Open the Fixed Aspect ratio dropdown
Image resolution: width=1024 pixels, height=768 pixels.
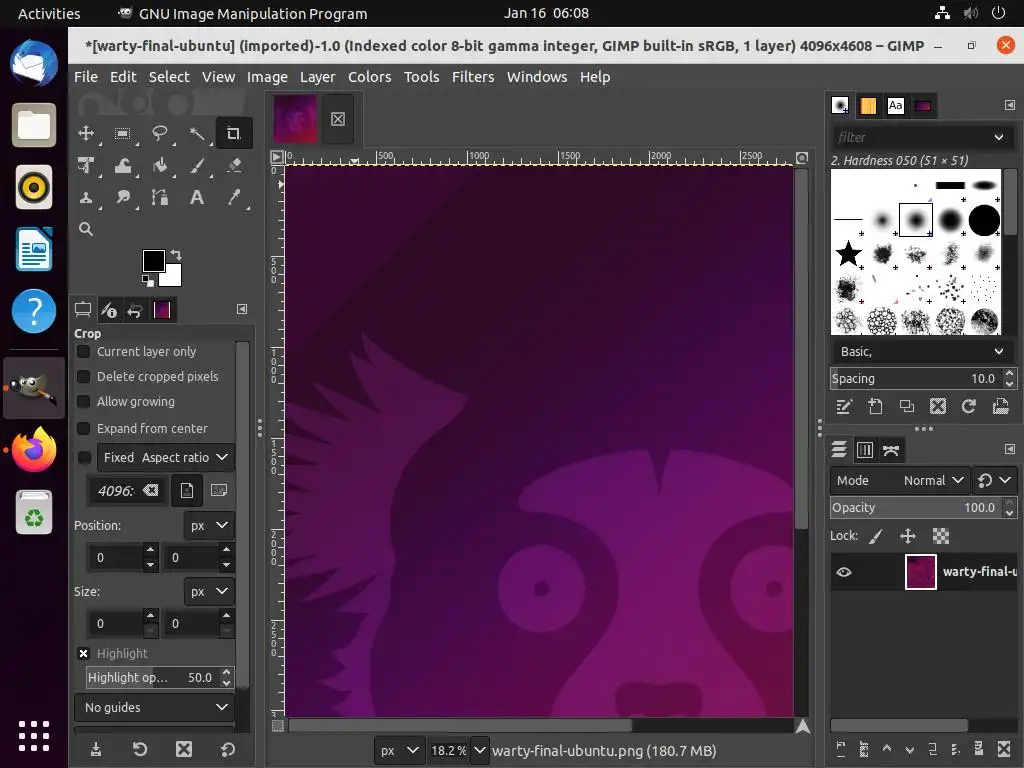click(x=166, y=457)
